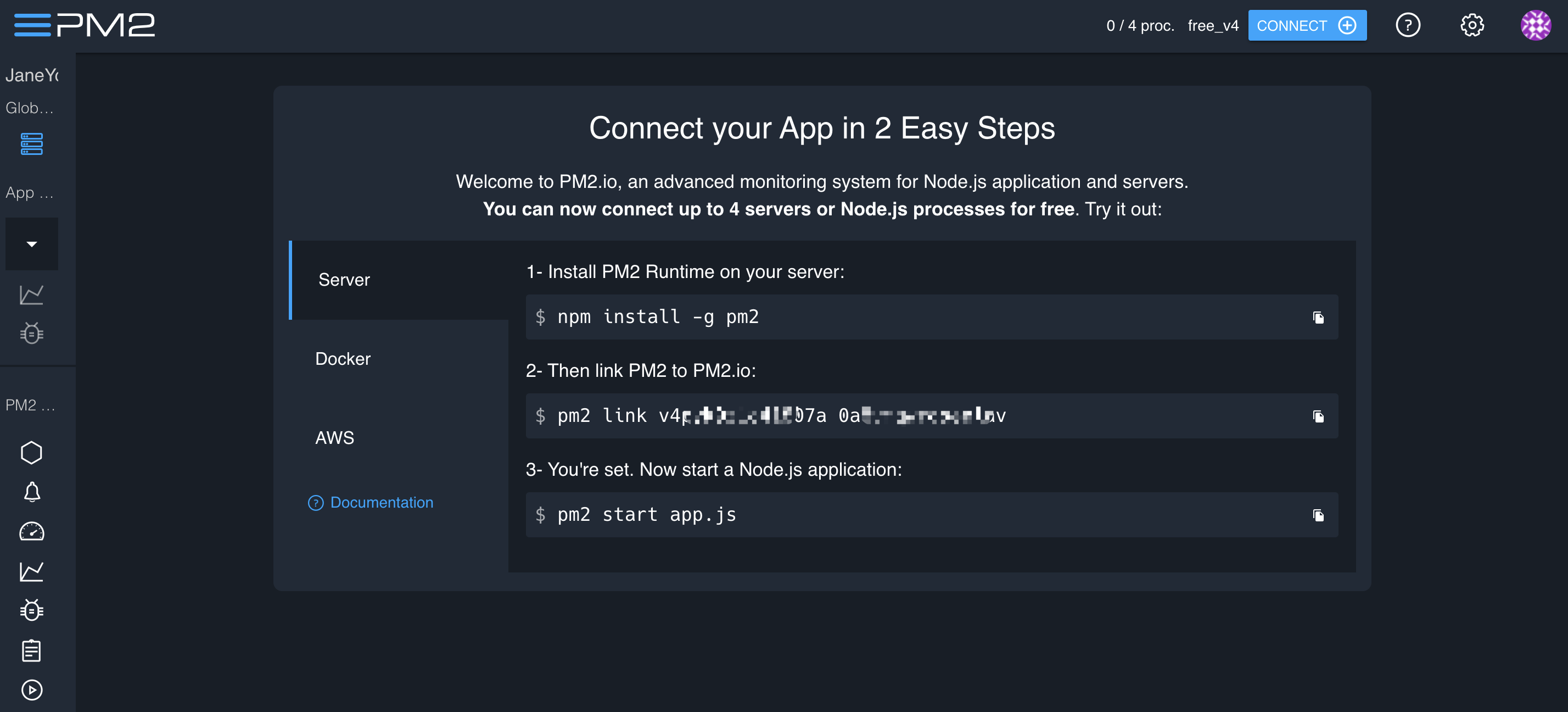This screenshot has height=712, width=1568.
Task: Click the Glob… section label
Action: click(x=29, y=108)
